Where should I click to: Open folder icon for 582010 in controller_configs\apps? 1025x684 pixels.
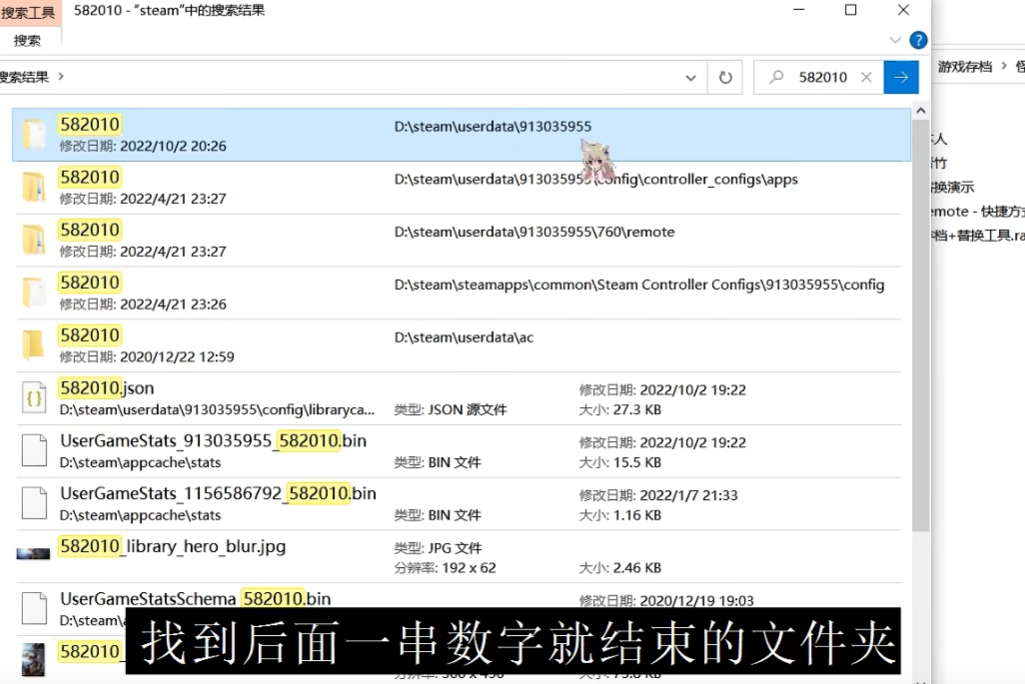point(33,187)
